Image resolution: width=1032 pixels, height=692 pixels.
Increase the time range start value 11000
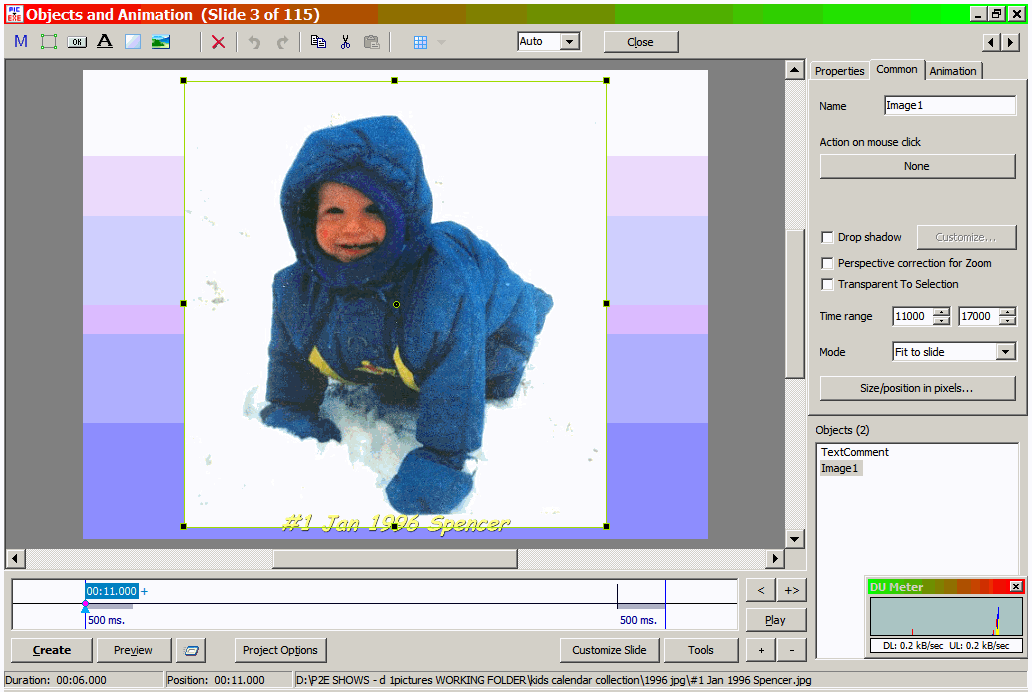point(942,311)
